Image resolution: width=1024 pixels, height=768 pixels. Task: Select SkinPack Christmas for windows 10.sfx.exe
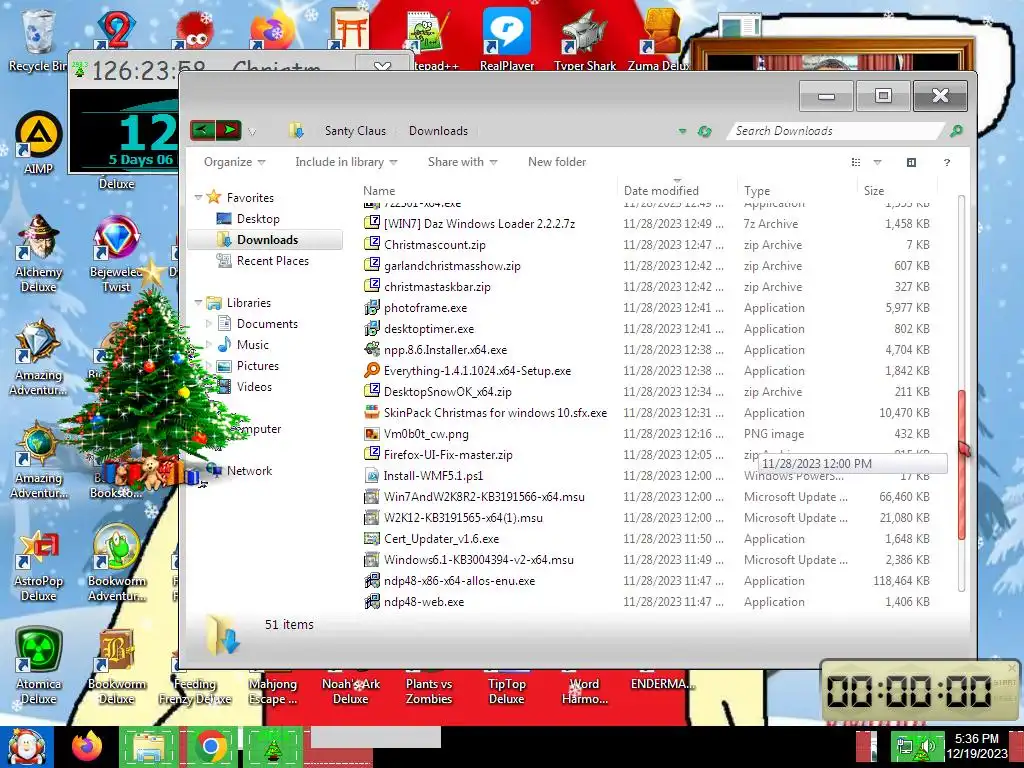coord(495,413)
